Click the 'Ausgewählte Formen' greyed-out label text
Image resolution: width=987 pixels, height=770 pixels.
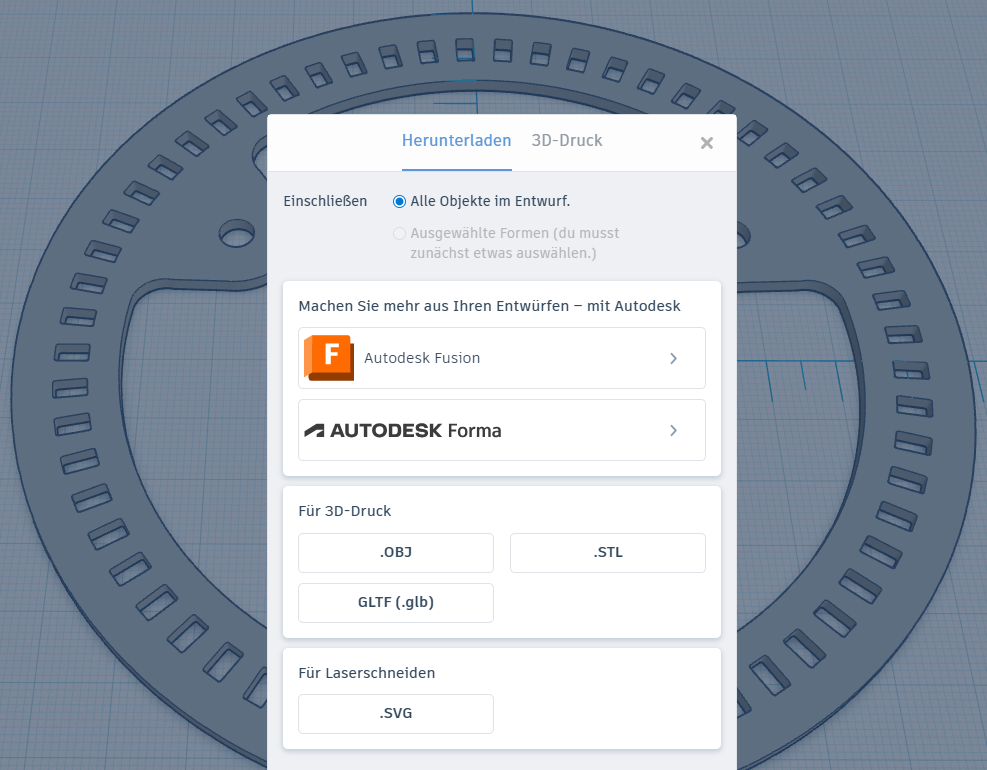515,233
